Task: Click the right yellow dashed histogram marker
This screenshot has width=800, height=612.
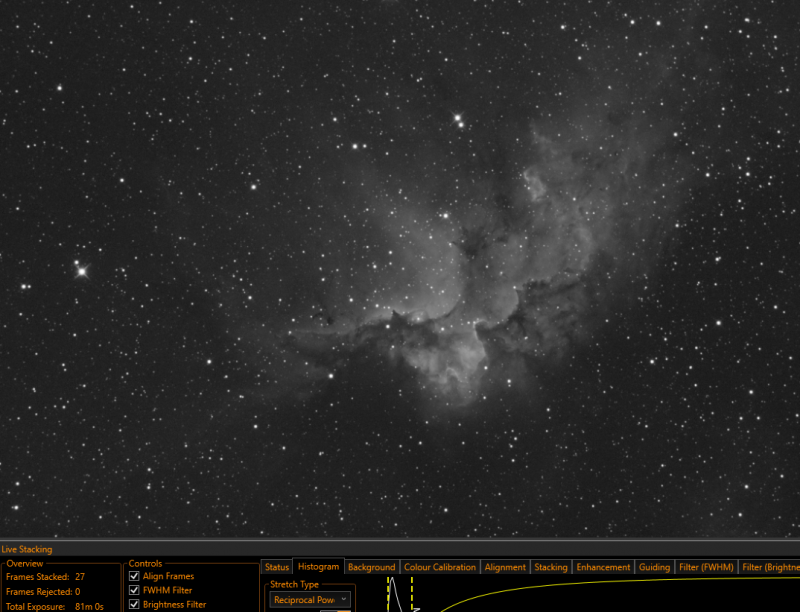Action: [x=412, y=594]
